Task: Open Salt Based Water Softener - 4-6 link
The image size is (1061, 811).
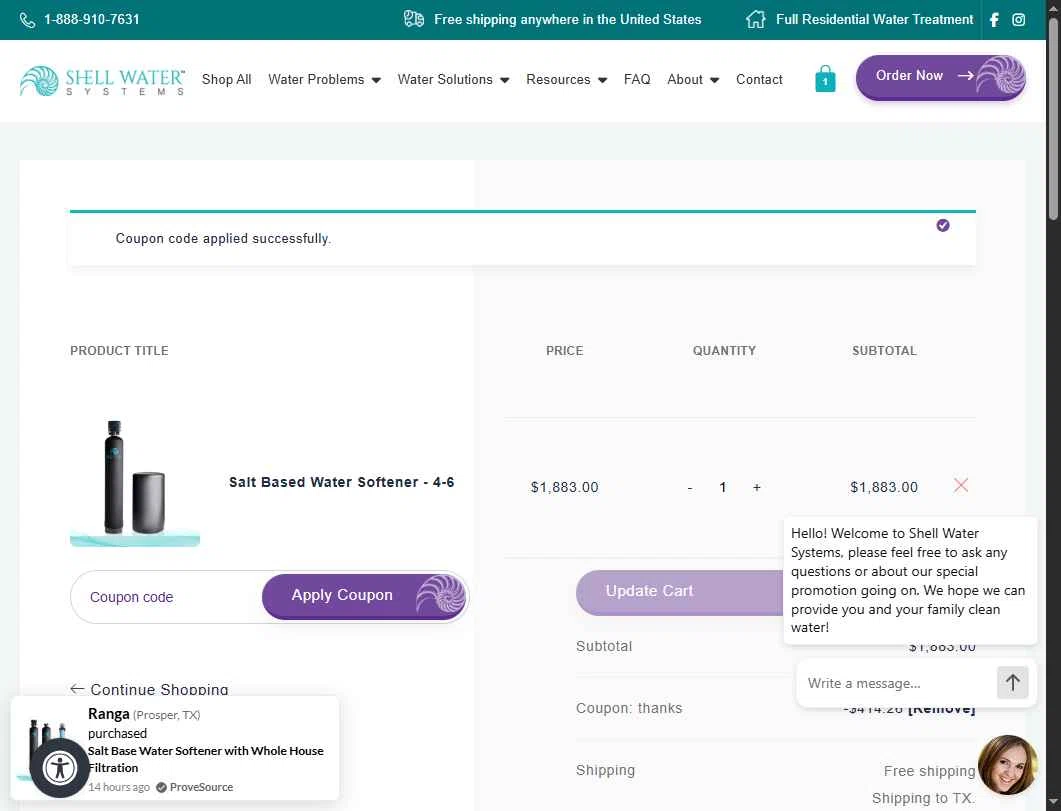Action: (341, 482)
